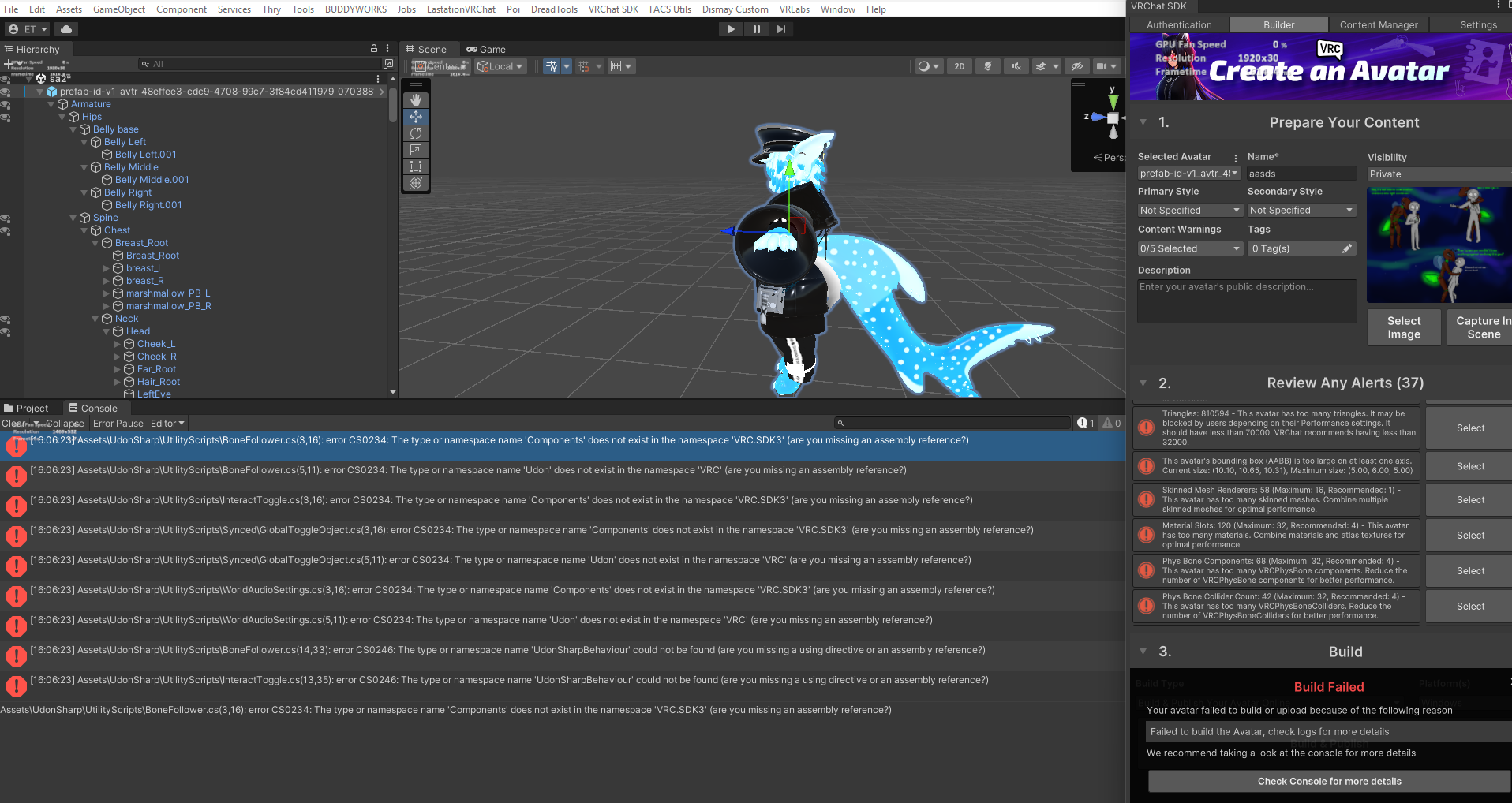This screenshot has height=803, width=1512.
Task: Open the Console Editor dropdown
Action: [x=167, y=424]
